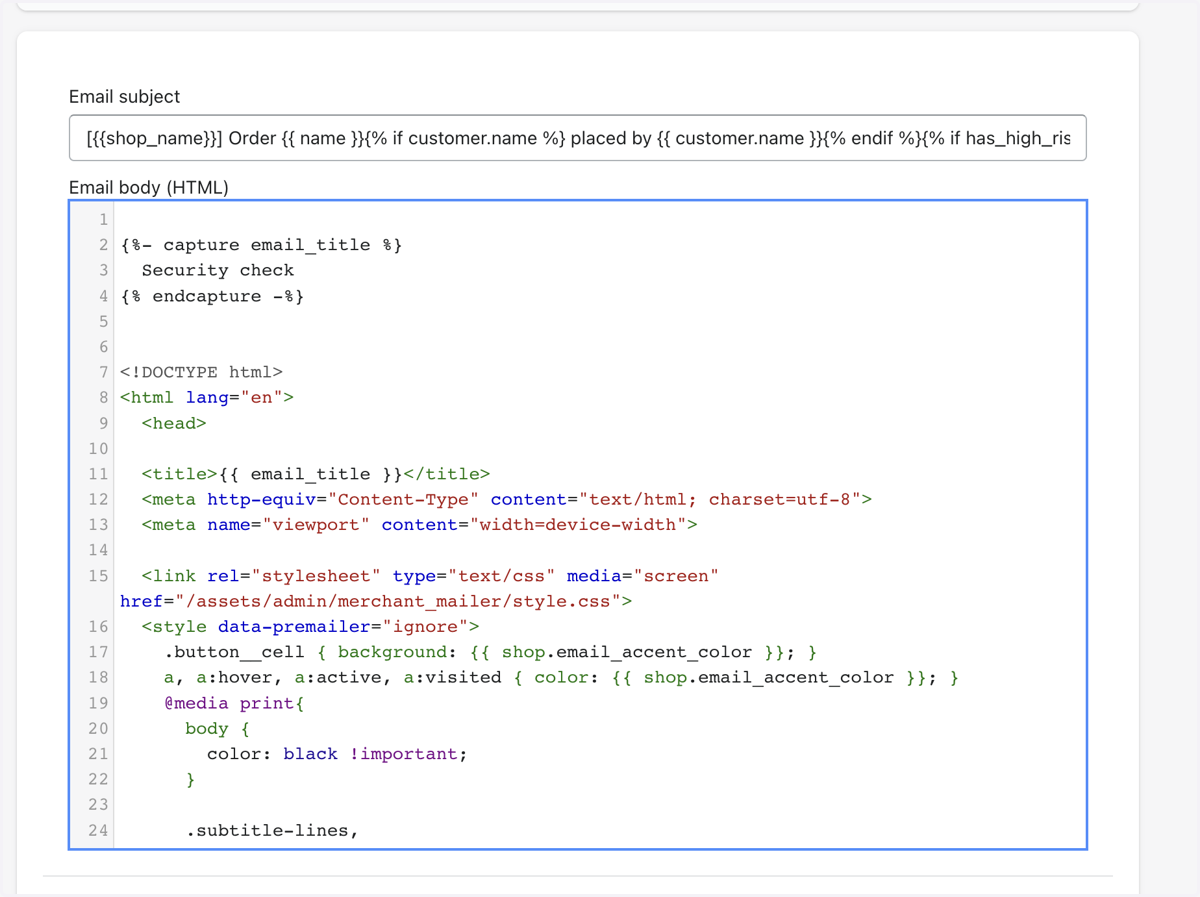Image resolution: width=1200 pixels, height=897 pixels.
Task: Click the style data-premailer line
Action: (x=310, y=627)
